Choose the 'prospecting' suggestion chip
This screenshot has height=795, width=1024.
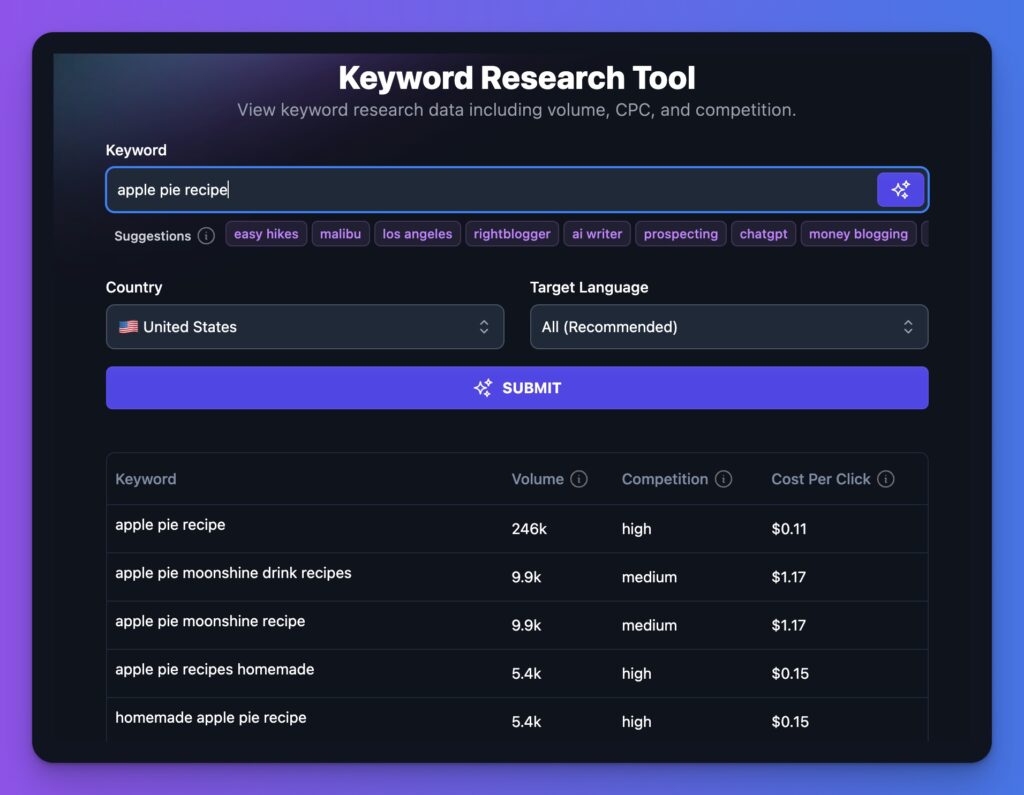point(680,233)
